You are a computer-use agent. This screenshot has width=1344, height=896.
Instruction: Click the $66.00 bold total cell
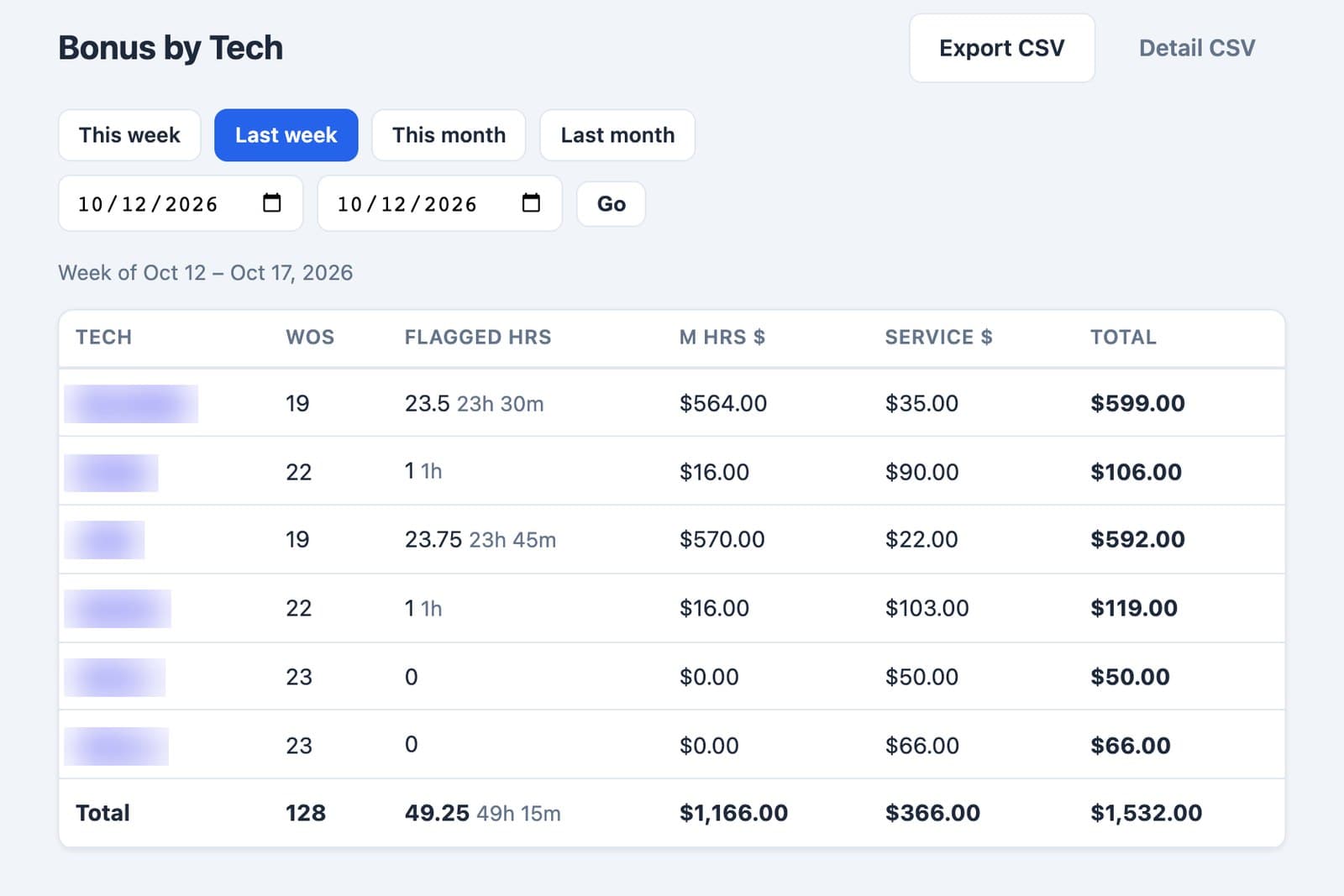(1130, 747)
